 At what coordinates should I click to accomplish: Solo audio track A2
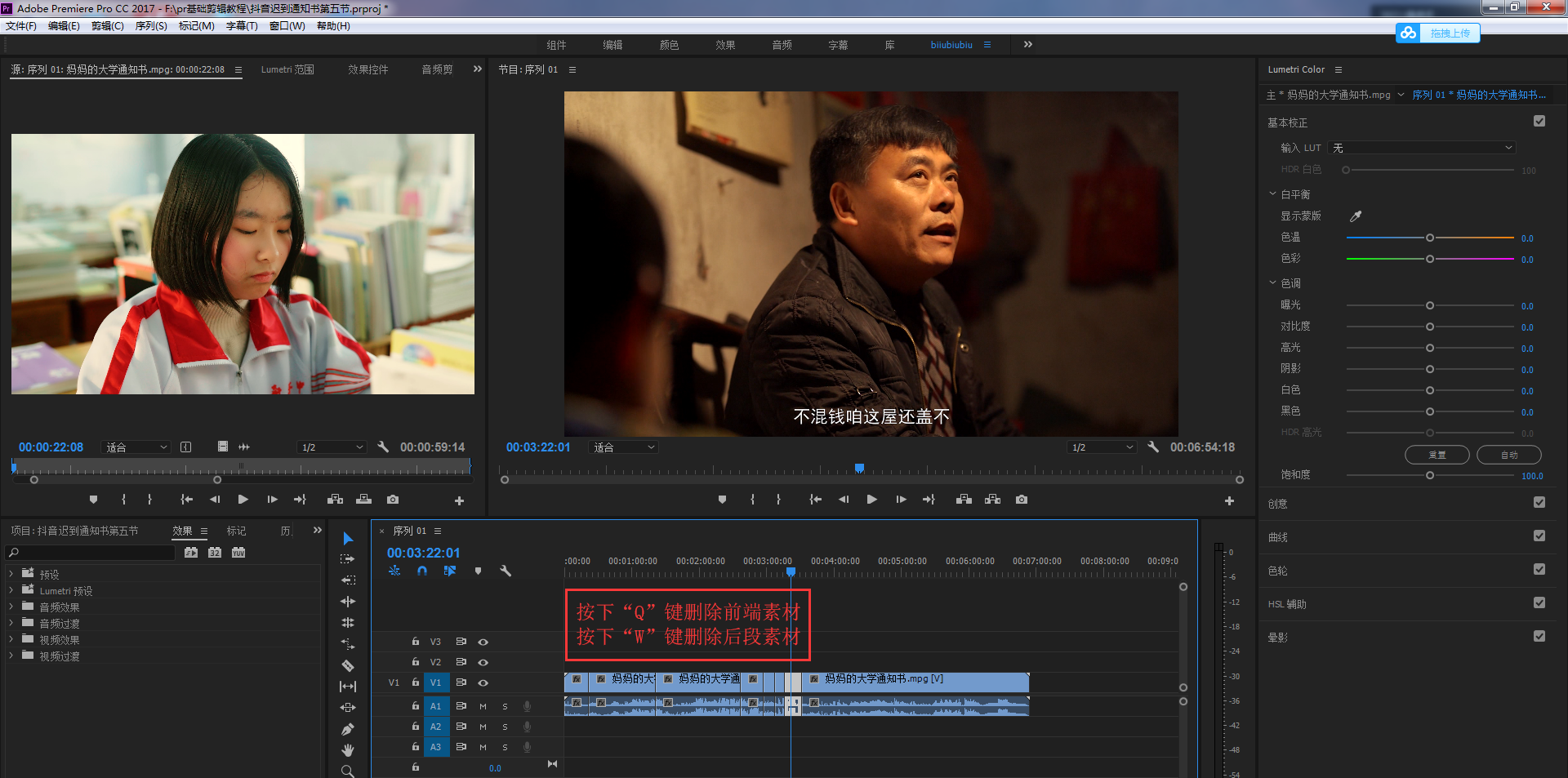(x=505, y=727)
